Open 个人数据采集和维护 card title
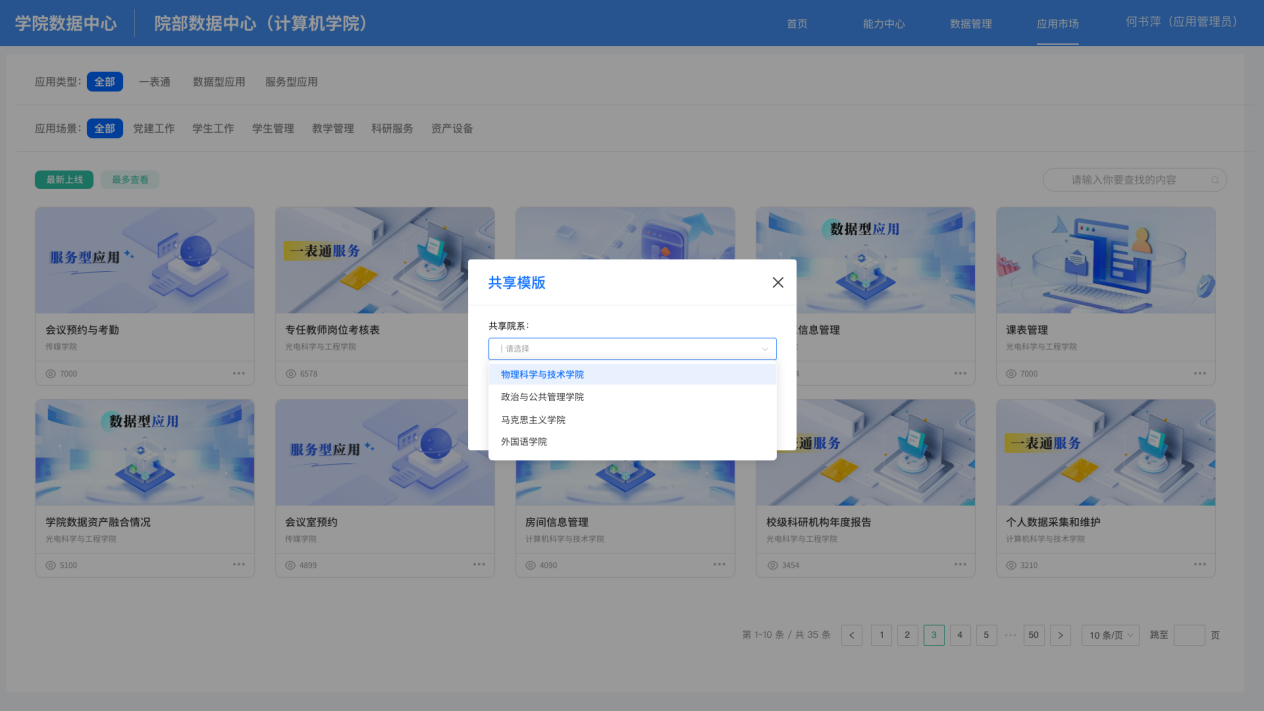This screenshot has width=1264, height=711. coord(1053,522)
